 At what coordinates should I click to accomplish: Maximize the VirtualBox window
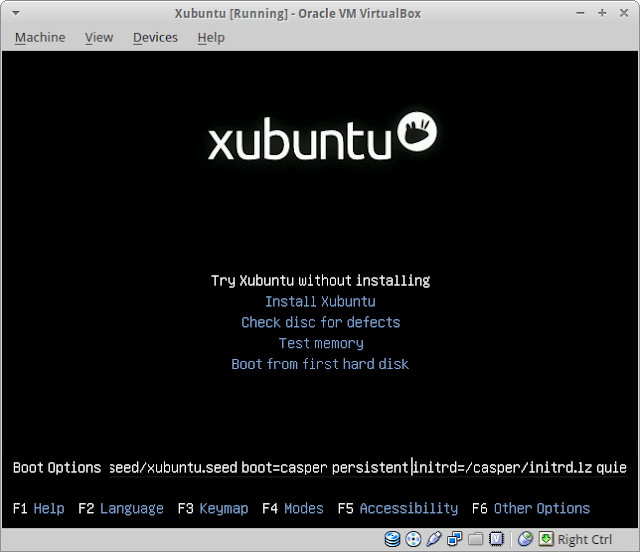pyautogui.click(x=602, y=13)
